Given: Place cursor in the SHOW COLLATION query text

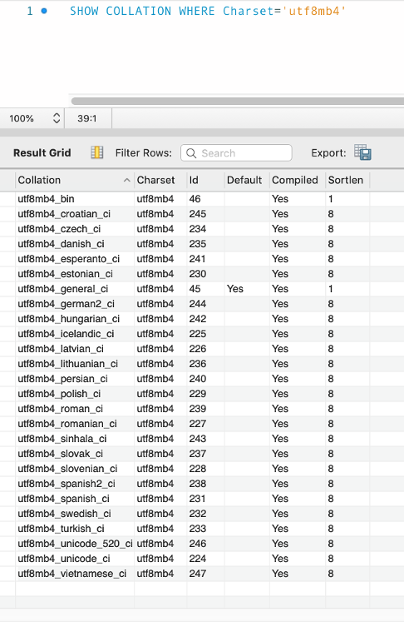Looking at the screenshot, I should pyautogui.click(x=208, y=11).
